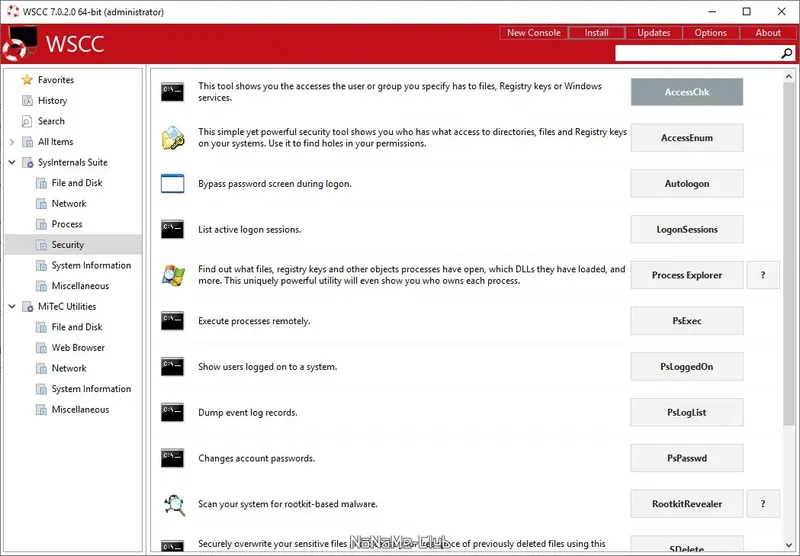This screenshot has width=800, height=556.
Task: Click the PsLoggedOn console icon
Action: click(x=172, y=367)
